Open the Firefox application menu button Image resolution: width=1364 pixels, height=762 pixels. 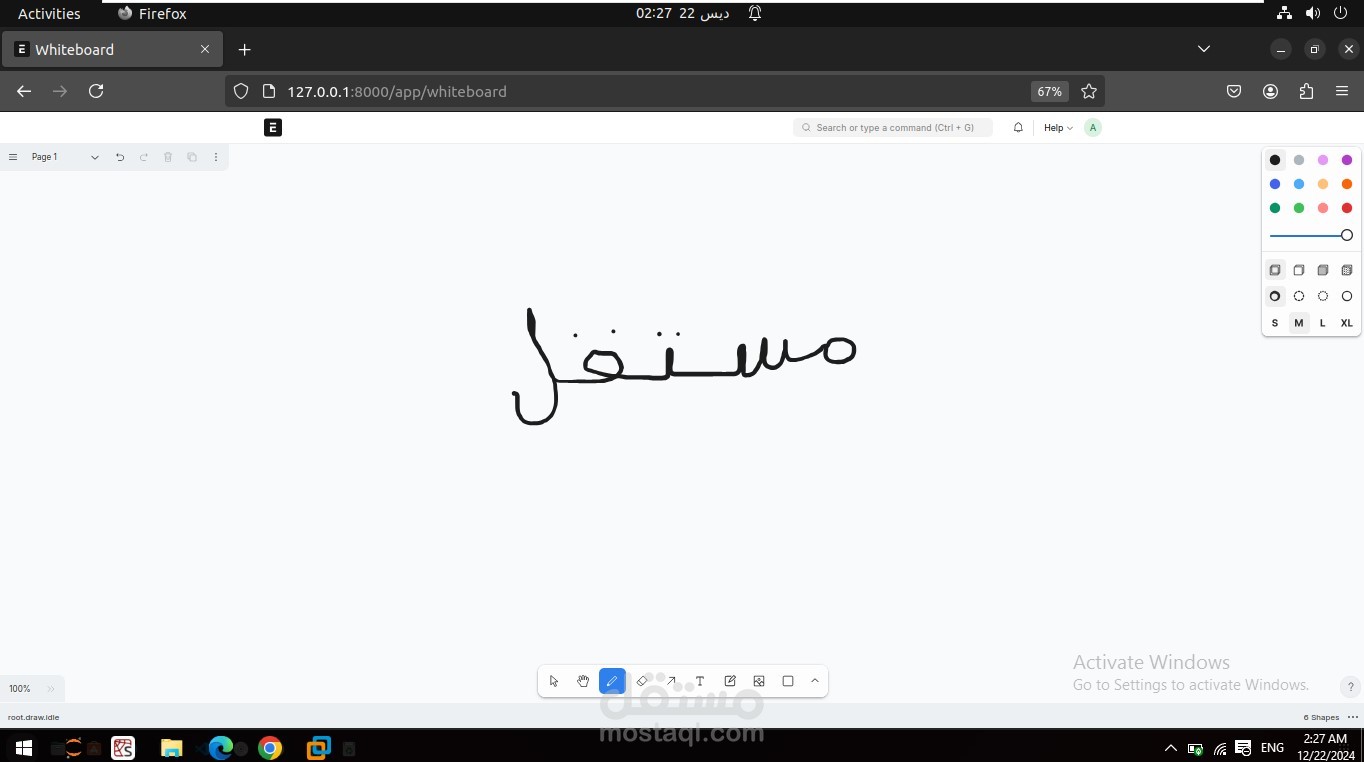pos(1342,91)
